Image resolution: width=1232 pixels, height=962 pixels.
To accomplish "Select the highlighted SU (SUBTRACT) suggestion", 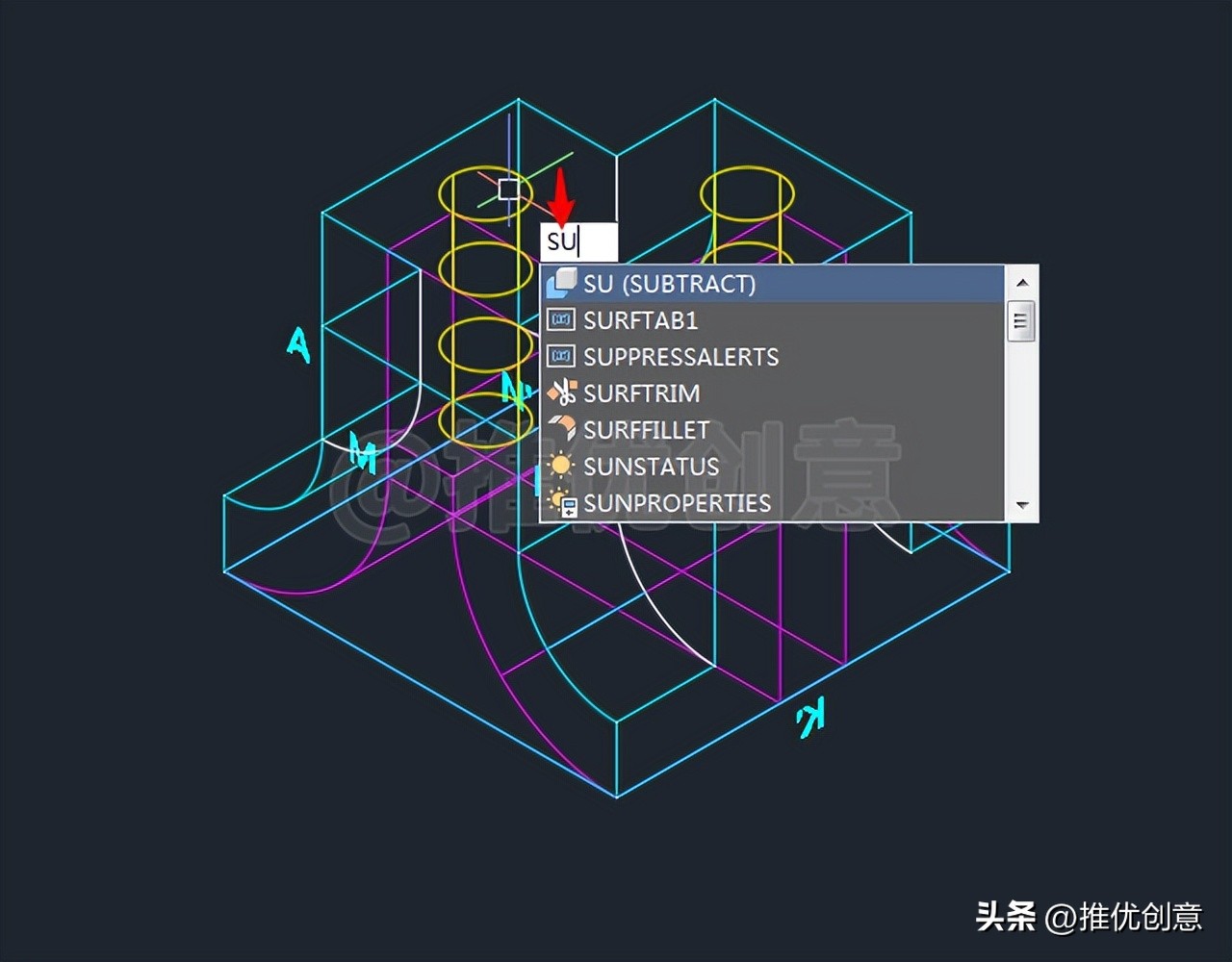I will point(672,283).
